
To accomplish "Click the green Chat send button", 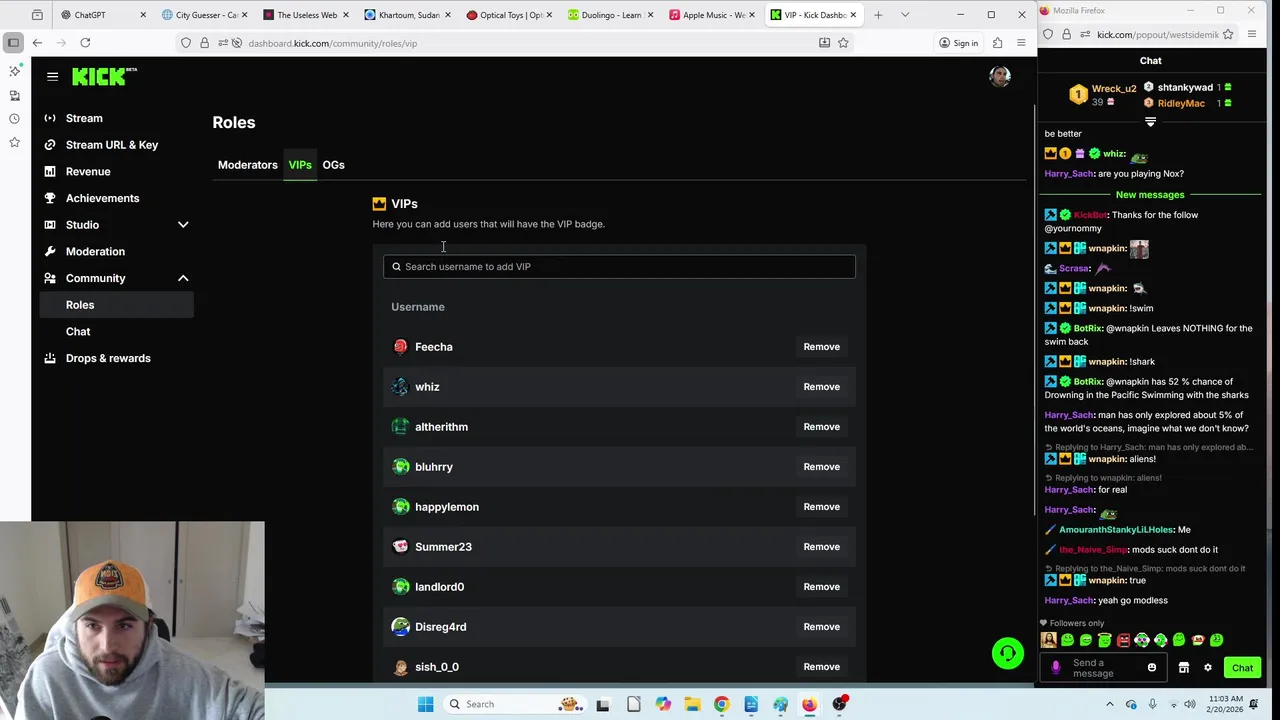I will click(x=1242, y=668).
